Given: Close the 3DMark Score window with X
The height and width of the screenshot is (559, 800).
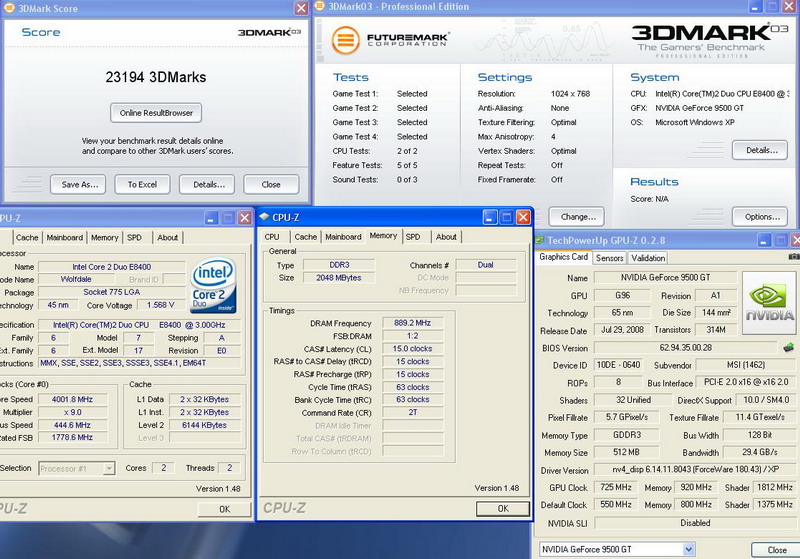Looking at the screenshot, I should (x=302, y=8).
